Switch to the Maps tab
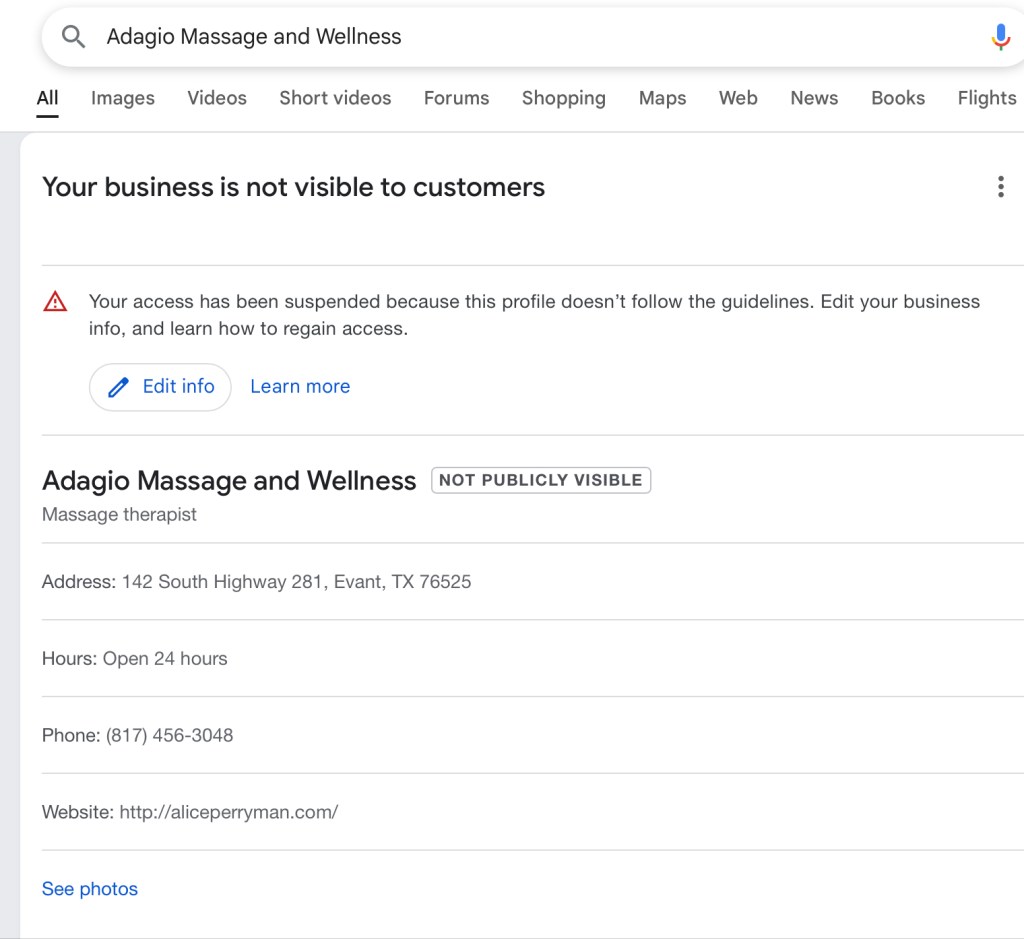Screen dimensions: 1024x939 662,98
